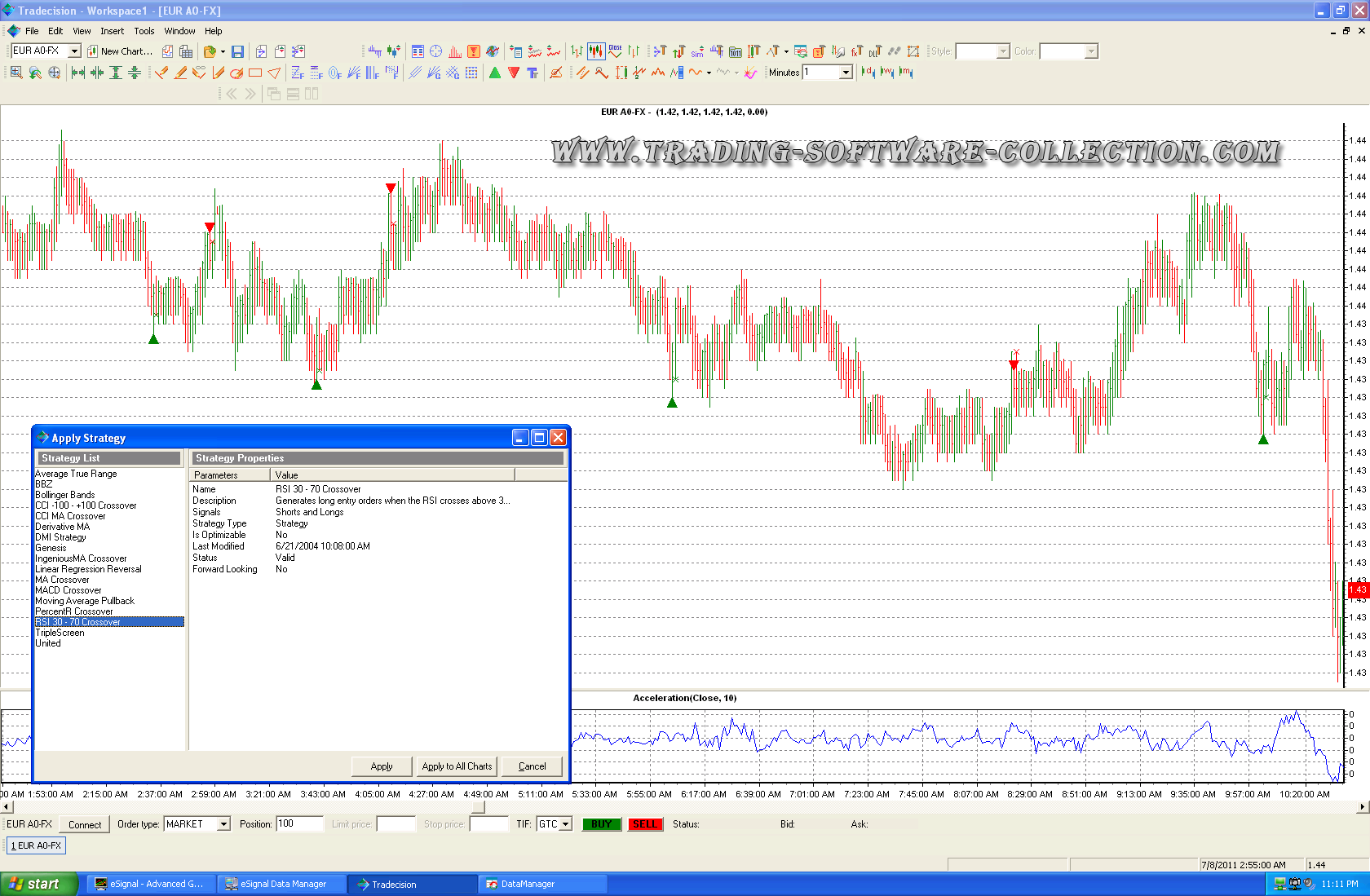Open the Tools menu

(x=144, y=31)
